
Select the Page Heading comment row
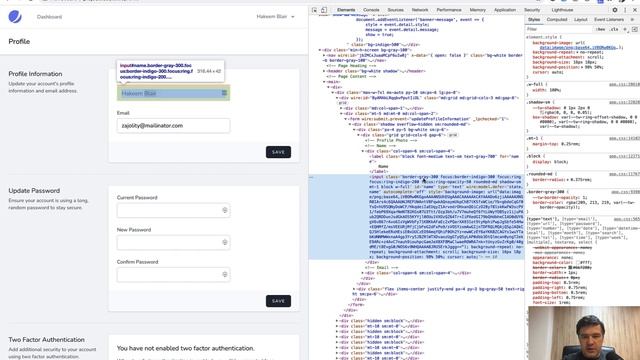pyautogui.click(x=352, y=66)
